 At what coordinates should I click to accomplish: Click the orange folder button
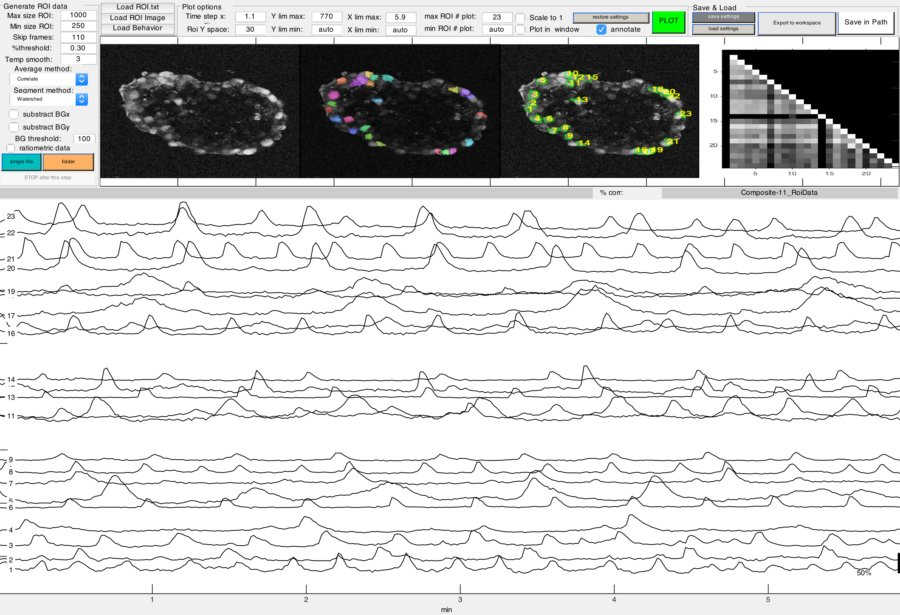[x=68, y=162]
